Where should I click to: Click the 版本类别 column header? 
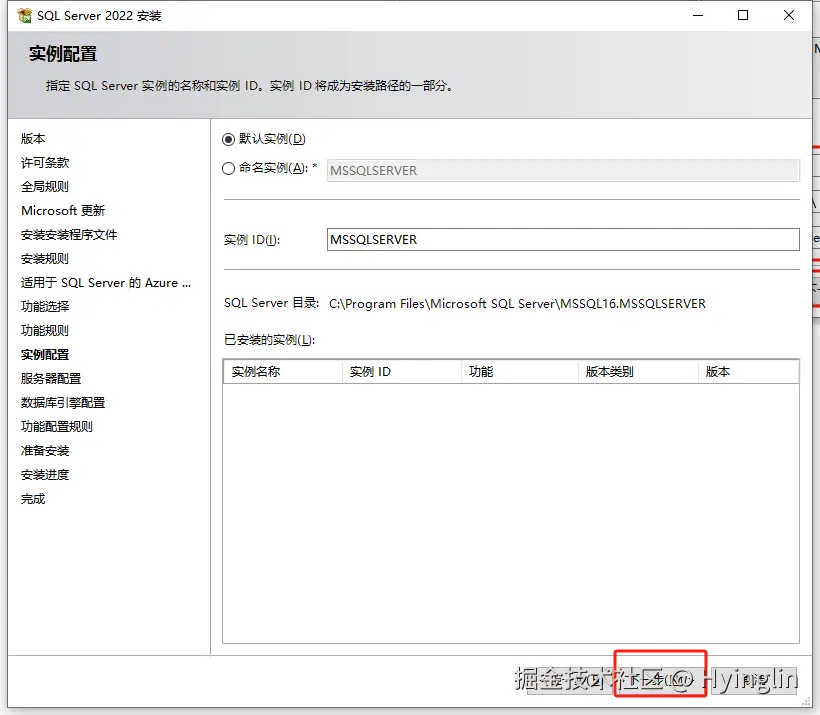pyautogui.click(x=639, y=372)
